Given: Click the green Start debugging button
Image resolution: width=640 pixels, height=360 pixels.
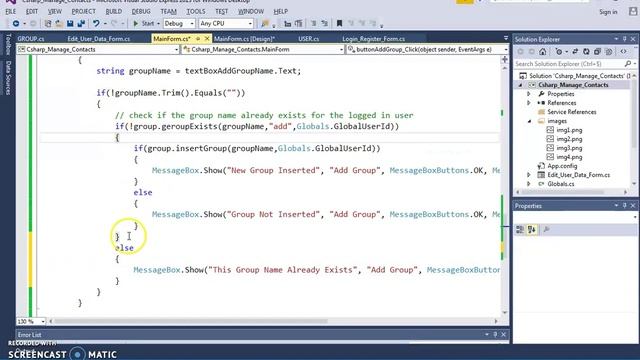Looking at the screenshot, I should [143, 24].
